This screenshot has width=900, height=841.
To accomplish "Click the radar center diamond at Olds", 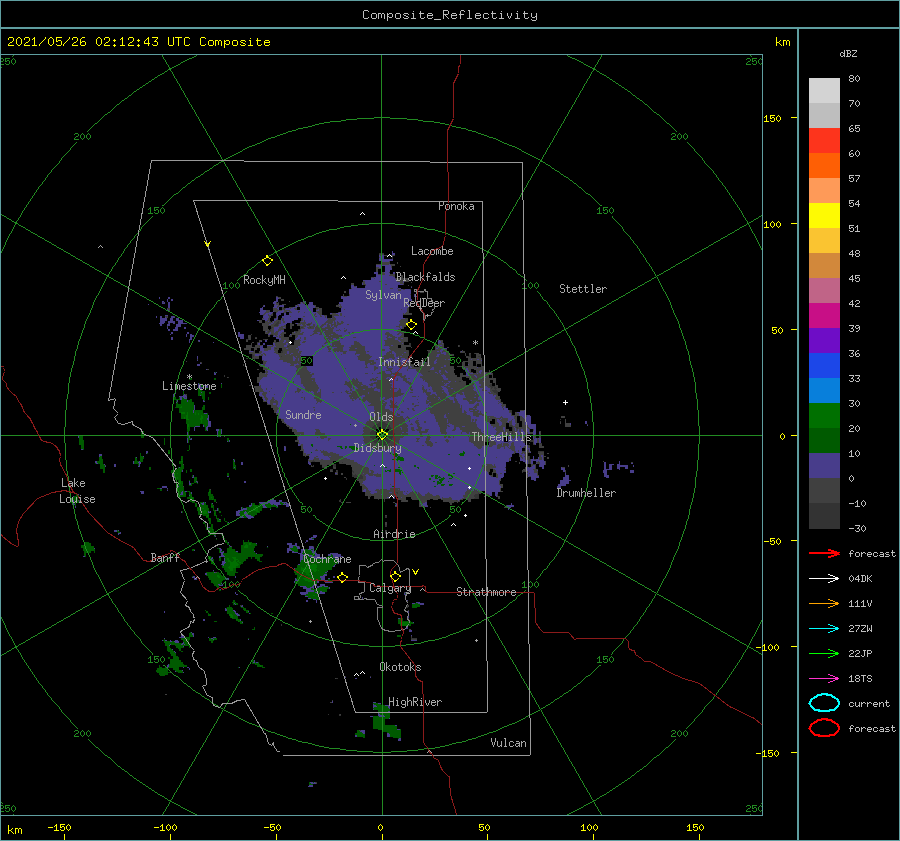I will 382,435.
